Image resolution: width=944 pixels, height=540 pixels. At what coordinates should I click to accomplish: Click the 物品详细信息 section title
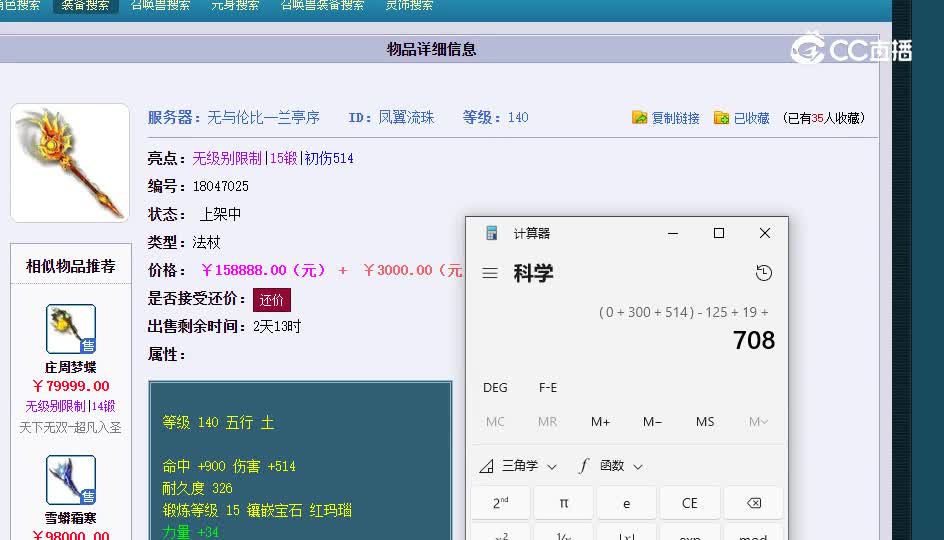pos(431,49)
